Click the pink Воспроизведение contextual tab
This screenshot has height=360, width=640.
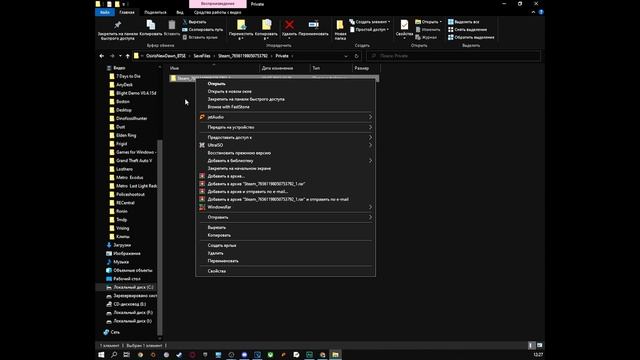coord(218,4)
